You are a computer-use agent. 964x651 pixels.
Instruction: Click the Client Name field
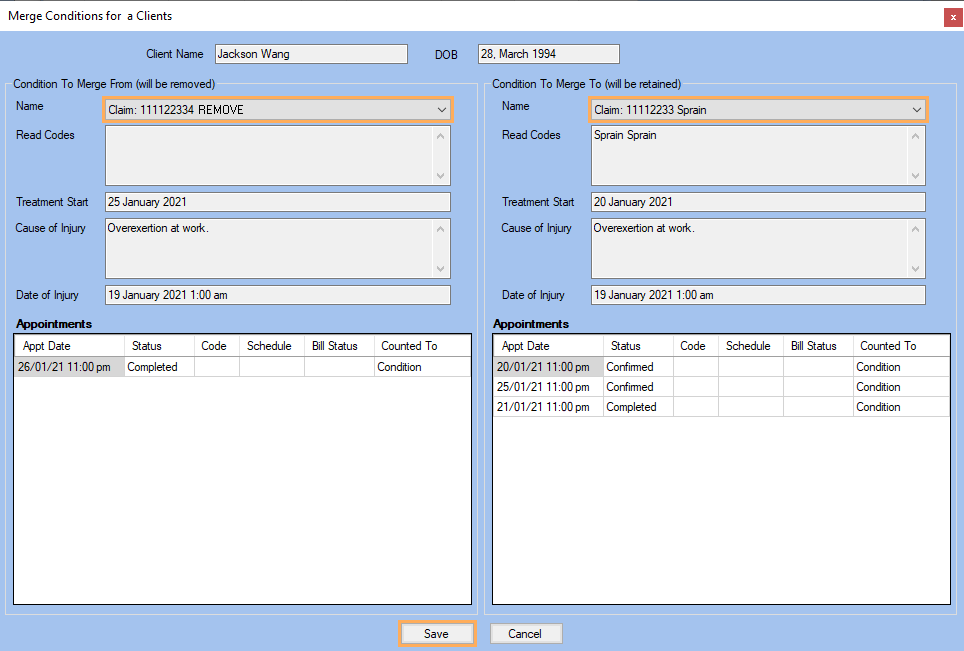311,54
